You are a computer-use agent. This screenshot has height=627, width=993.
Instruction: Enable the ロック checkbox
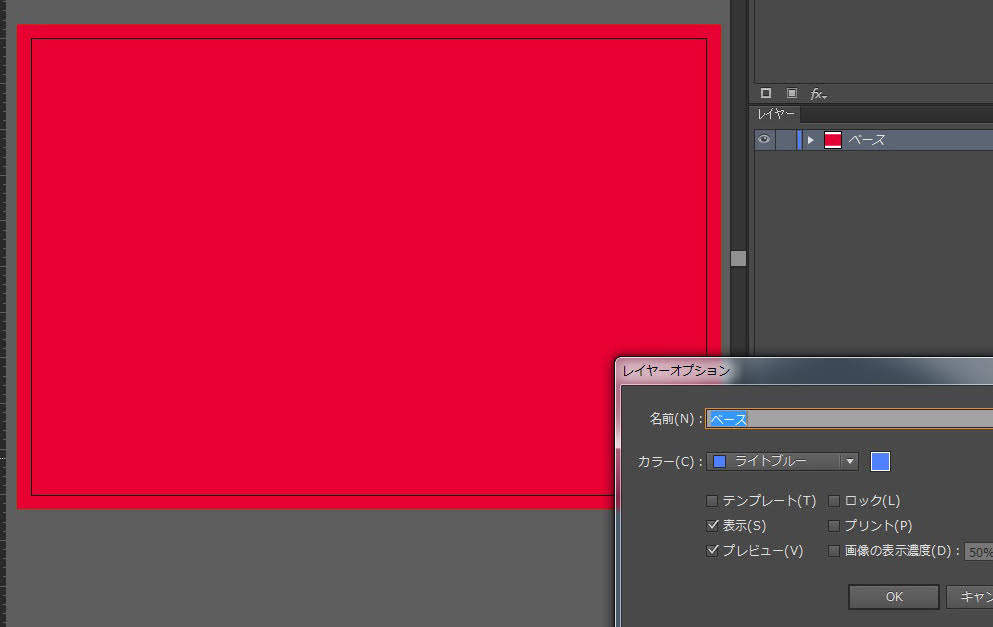(834, 501)
